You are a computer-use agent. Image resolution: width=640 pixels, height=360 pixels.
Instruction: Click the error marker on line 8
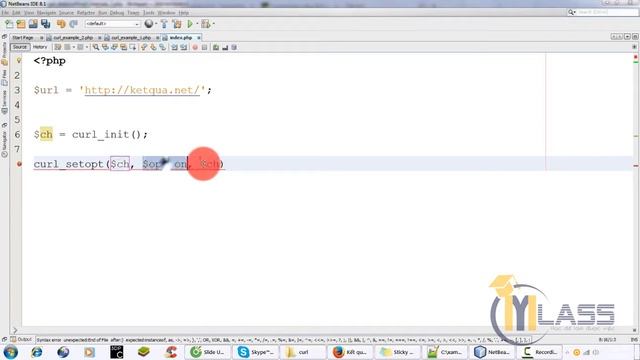pos(19,164)
